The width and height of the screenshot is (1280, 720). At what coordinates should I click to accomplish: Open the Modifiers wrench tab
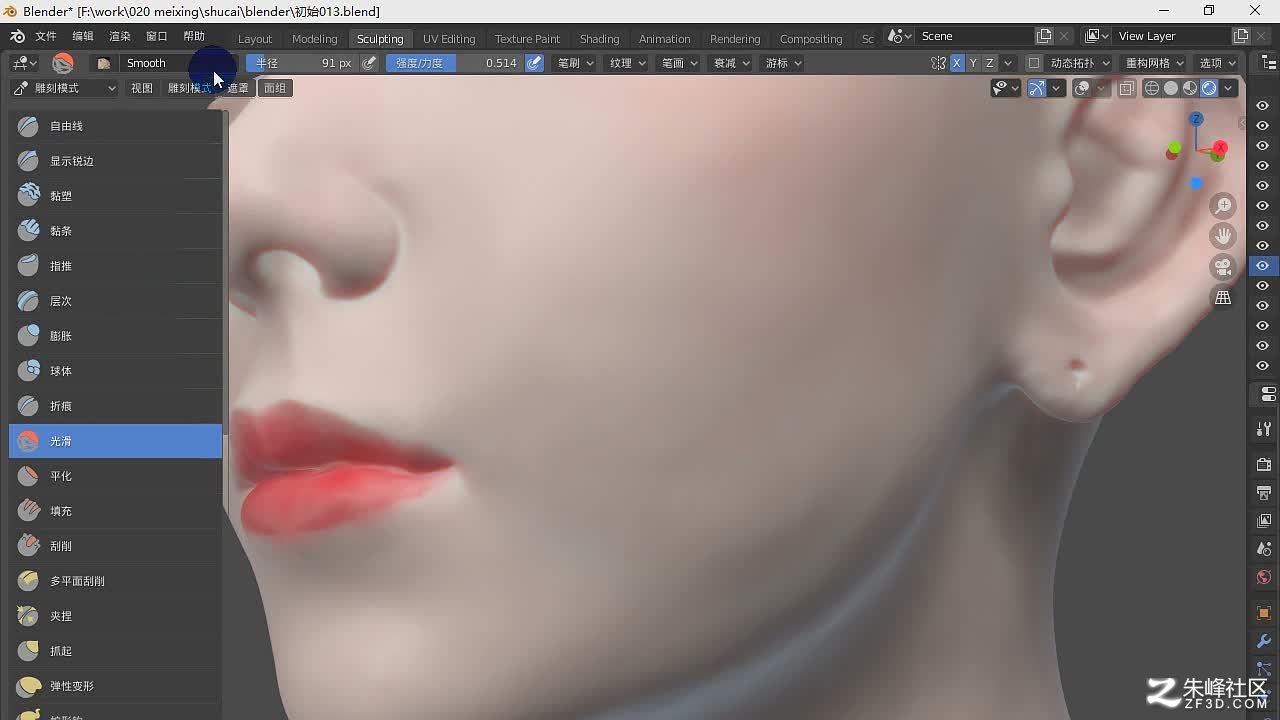tap(1264, 641)
